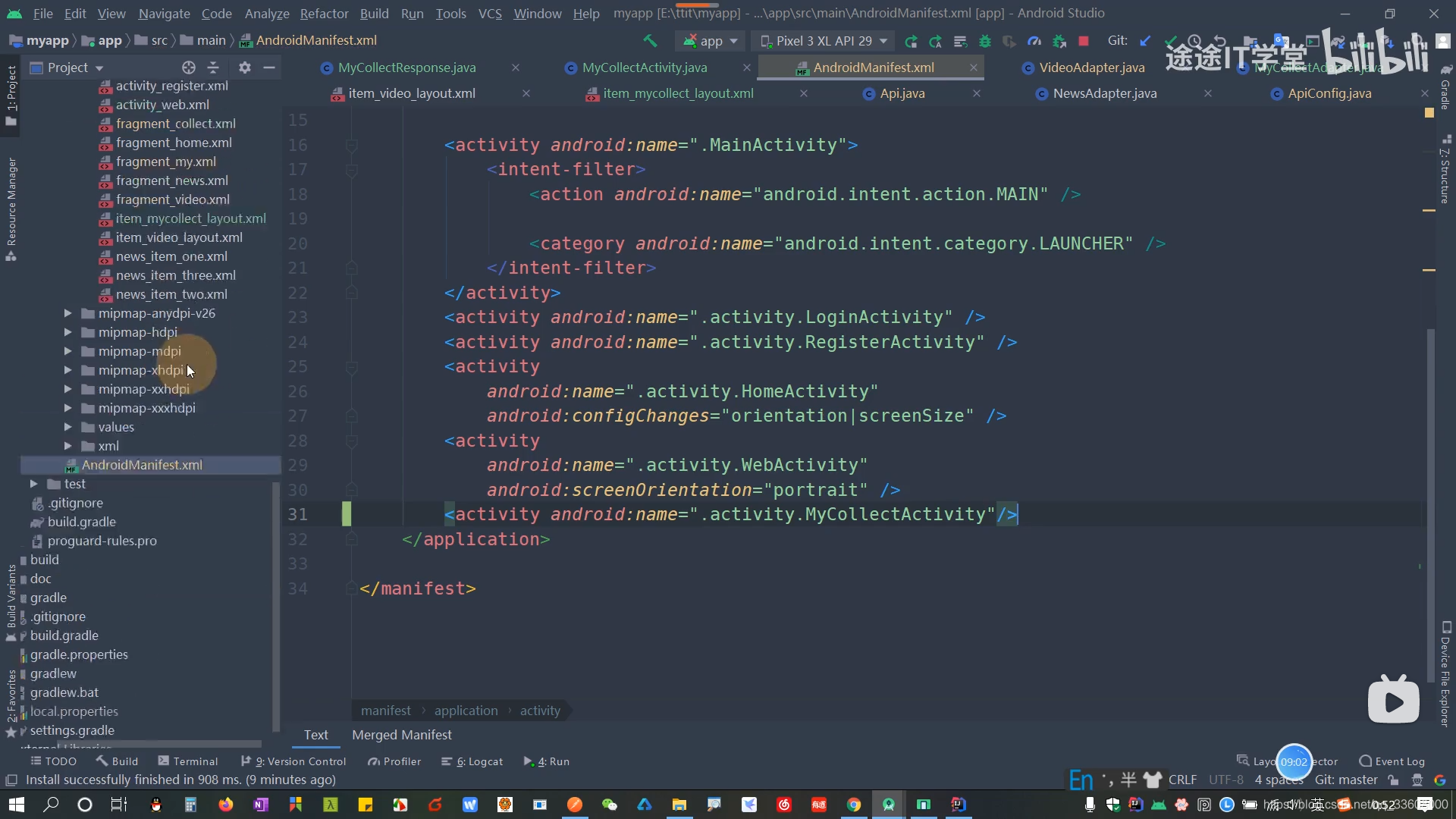Click the Debug app bug icon
1456x819 pixels.
[x=985, y=41]
